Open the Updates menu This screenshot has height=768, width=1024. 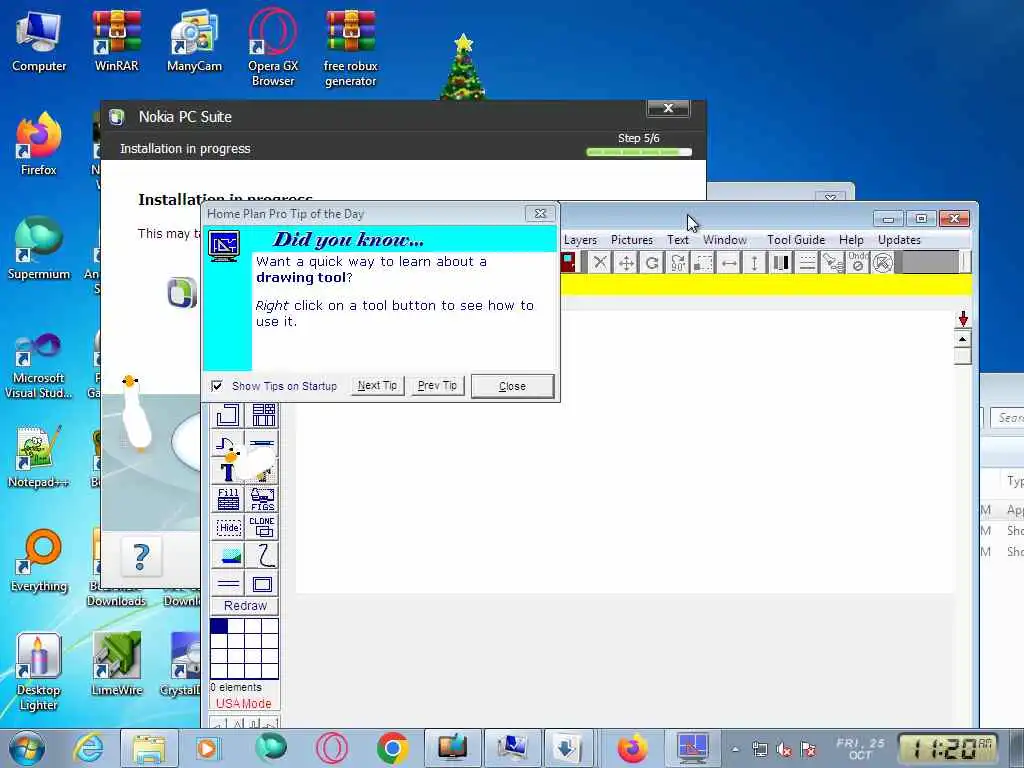pyautogui.click(x=899, y=240)
